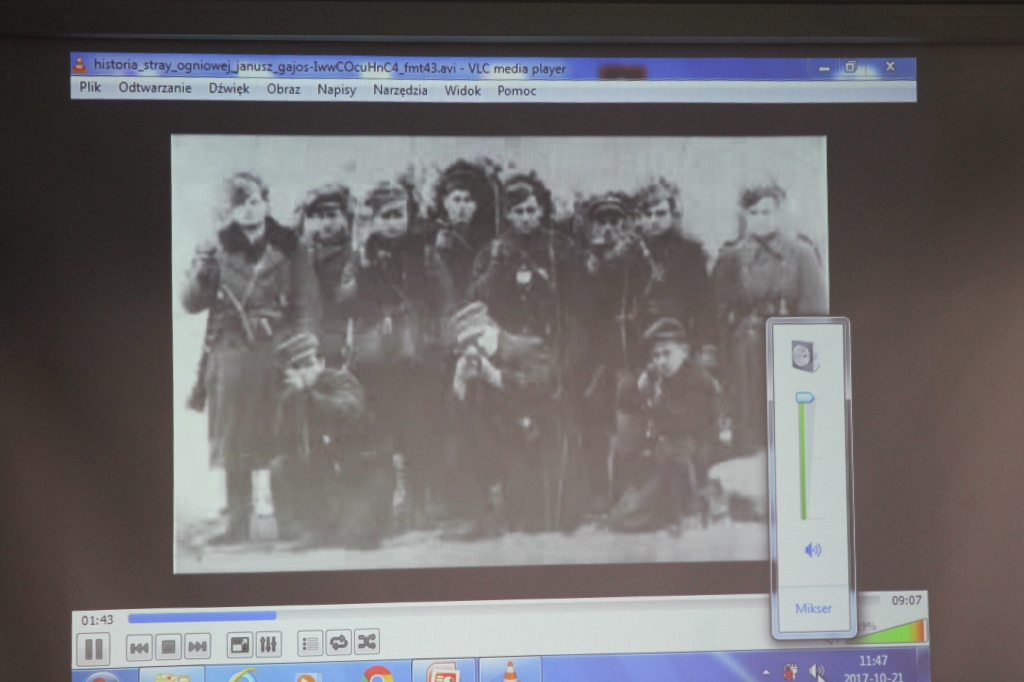Open the Plik menu
Screen dimensions: 1024x682
pyautogui.click(x=90, y=88)
